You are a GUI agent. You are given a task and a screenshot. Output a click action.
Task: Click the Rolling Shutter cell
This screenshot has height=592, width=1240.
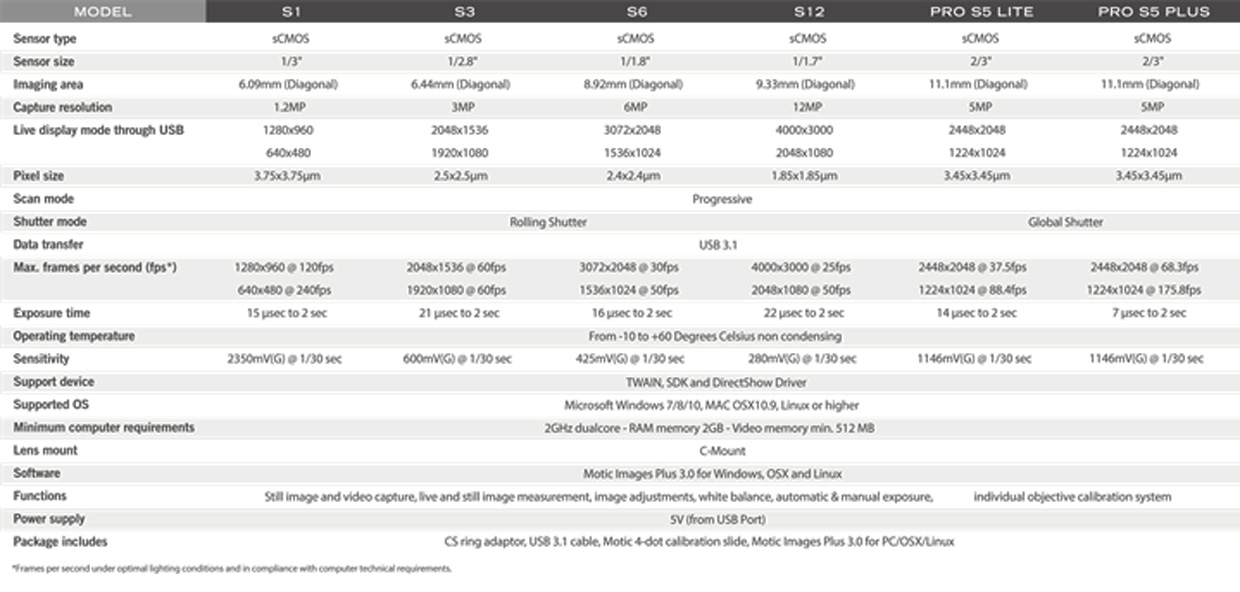click(548, 222)
